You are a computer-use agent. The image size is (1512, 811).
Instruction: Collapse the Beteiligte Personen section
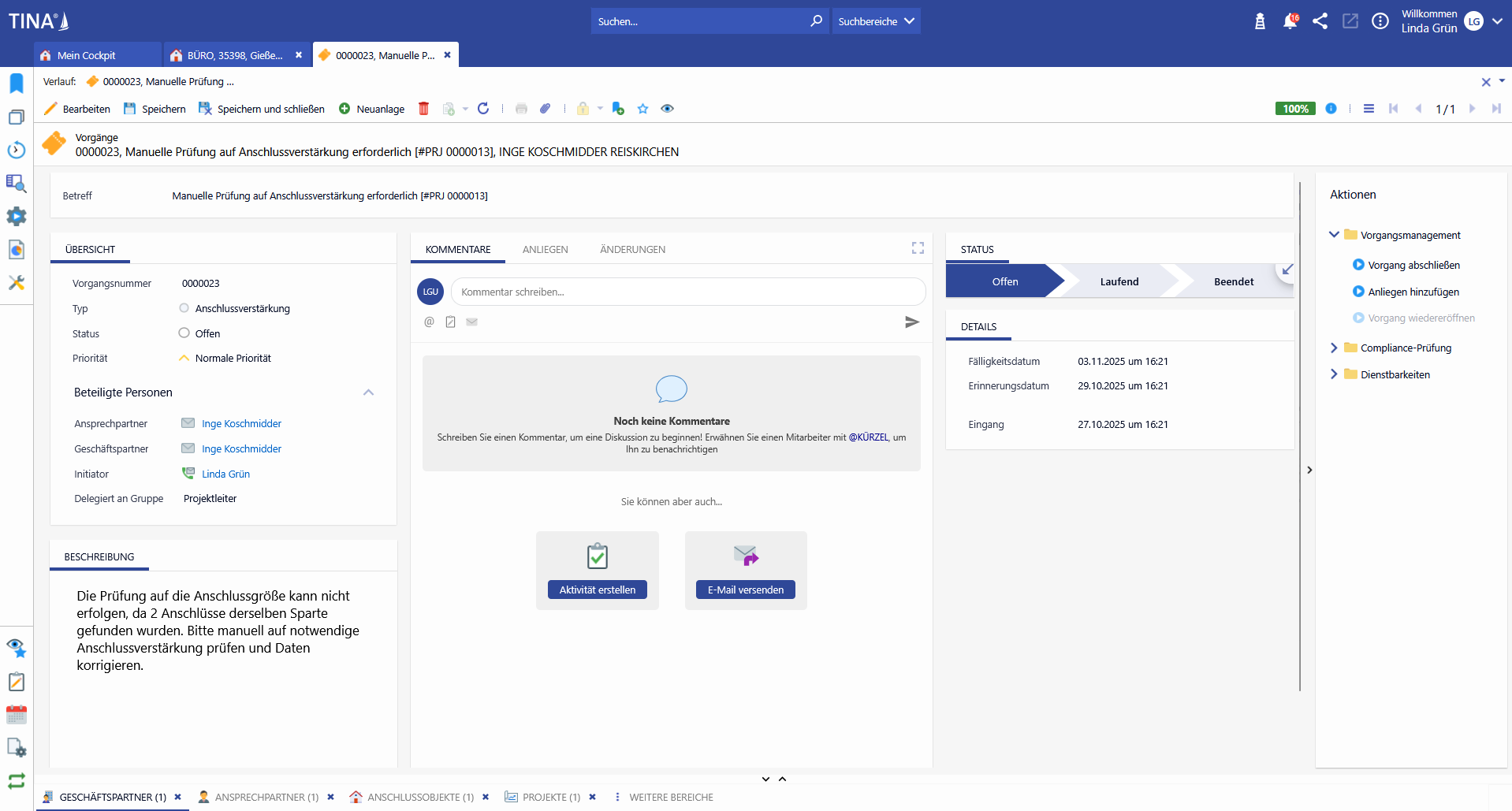click(x=368, y=392)
